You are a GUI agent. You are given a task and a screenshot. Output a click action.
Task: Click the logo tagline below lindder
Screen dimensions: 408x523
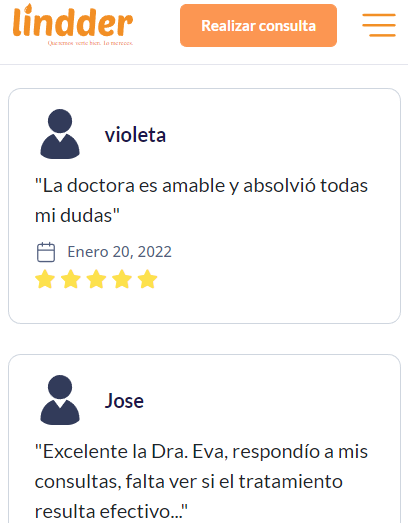[x=90, y=43]
